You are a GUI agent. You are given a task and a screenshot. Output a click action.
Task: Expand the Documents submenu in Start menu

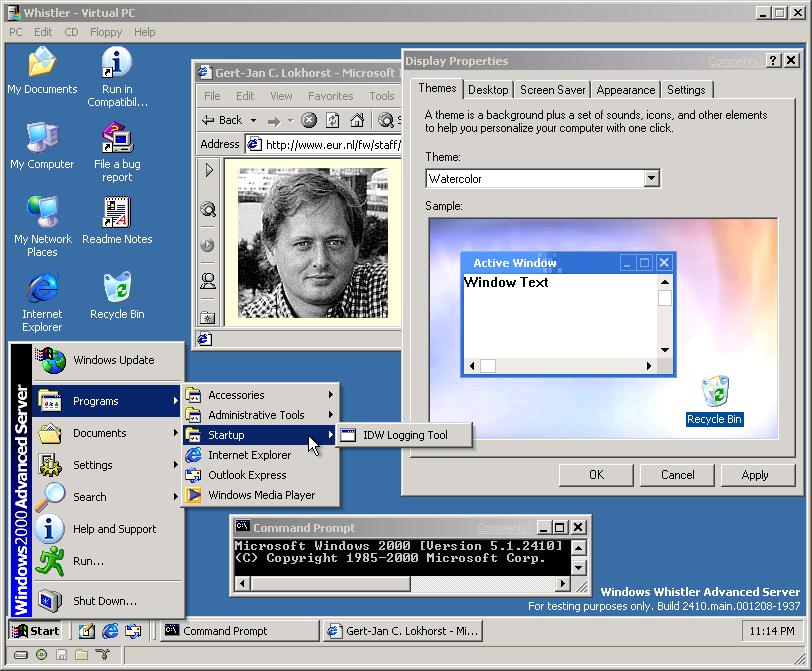pyautogui.click(x=108, y=433)
